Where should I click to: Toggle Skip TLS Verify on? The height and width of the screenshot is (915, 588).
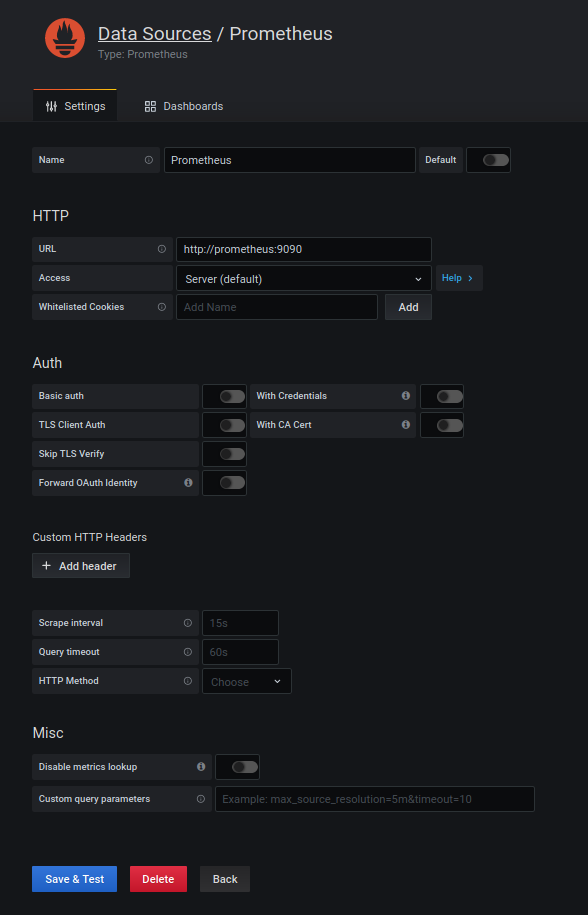click(x=224, y=454)
